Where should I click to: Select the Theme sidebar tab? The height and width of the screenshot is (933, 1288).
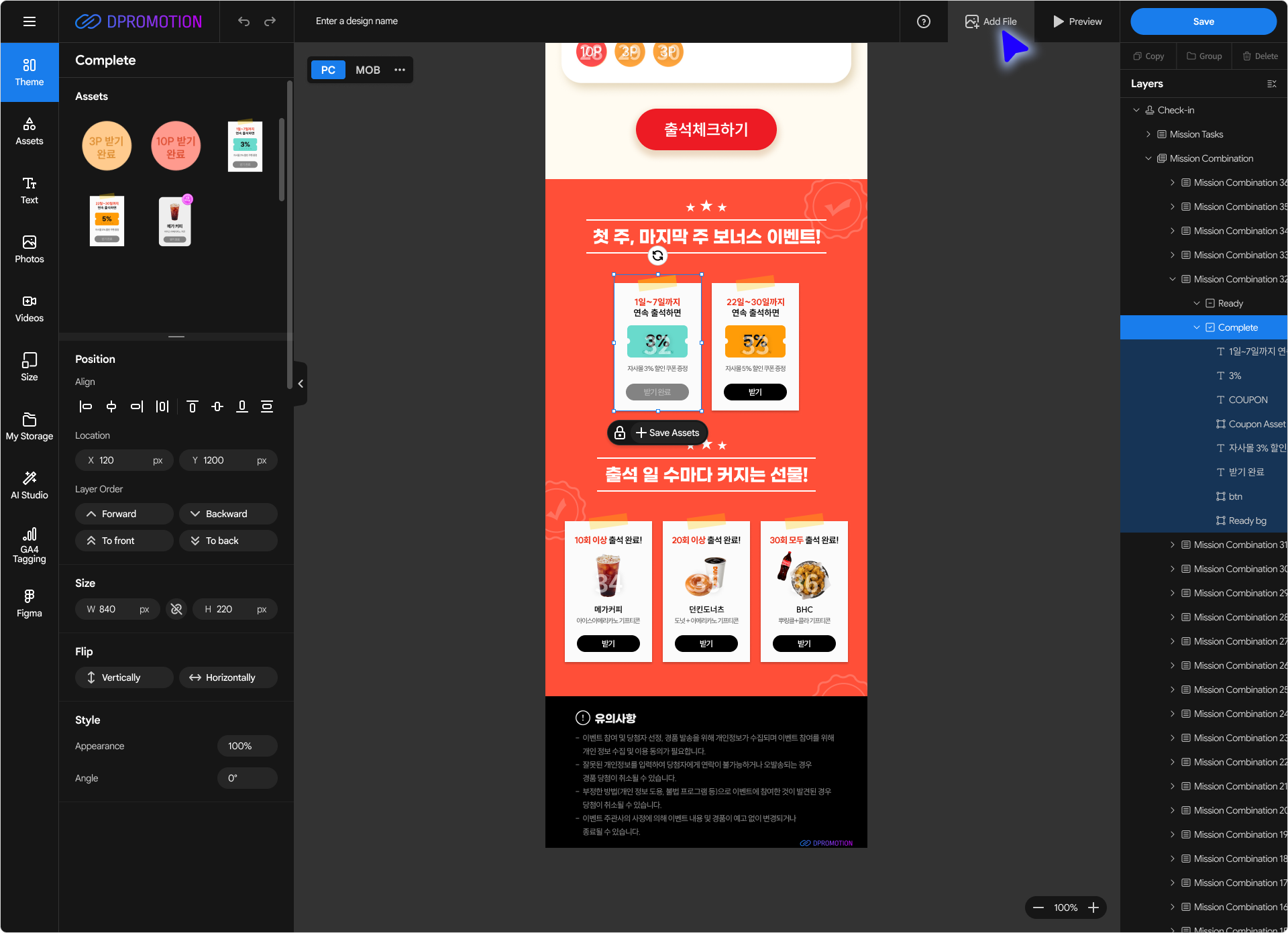click(x=30, y=72)
